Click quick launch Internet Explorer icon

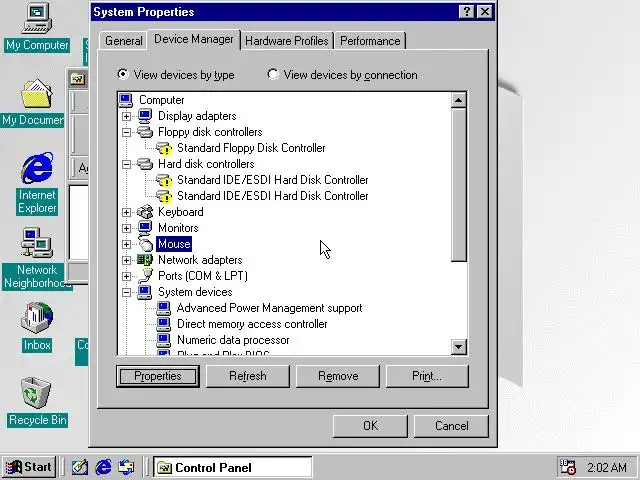coord(103,467)
